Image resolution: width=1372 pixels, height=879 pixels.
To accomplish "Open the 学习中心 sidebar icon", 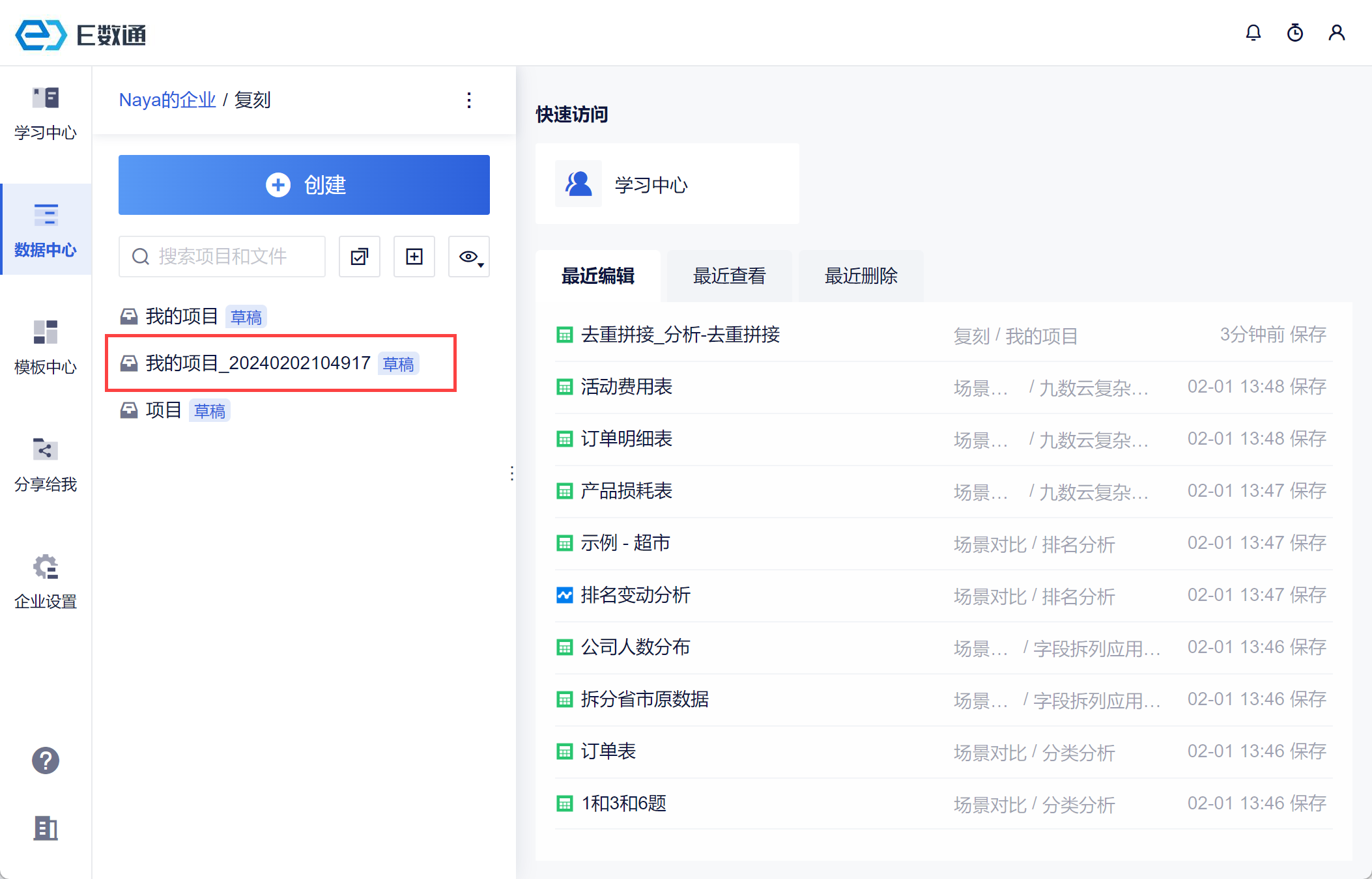I will (x=46, y=113).
